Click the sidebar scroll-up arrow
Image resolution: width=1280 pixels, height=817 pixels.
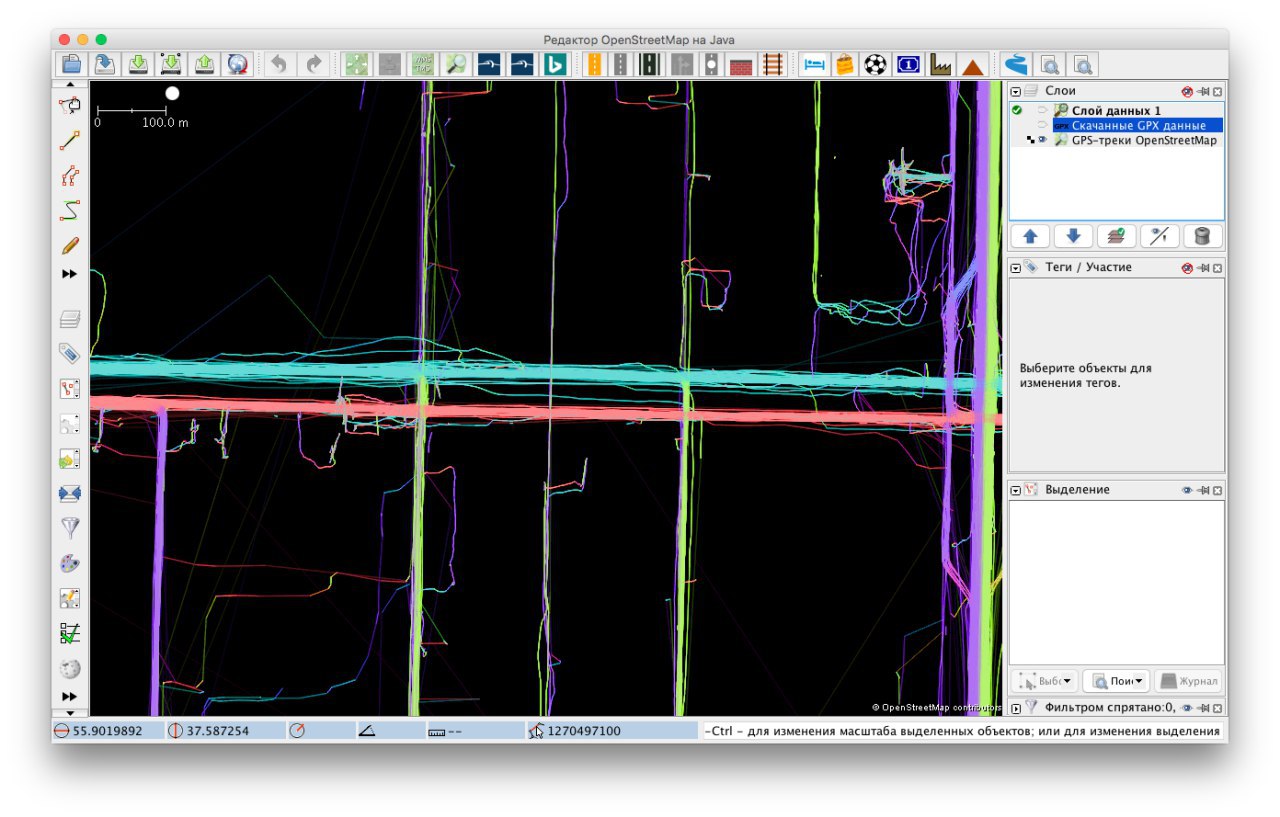point(70,85)
